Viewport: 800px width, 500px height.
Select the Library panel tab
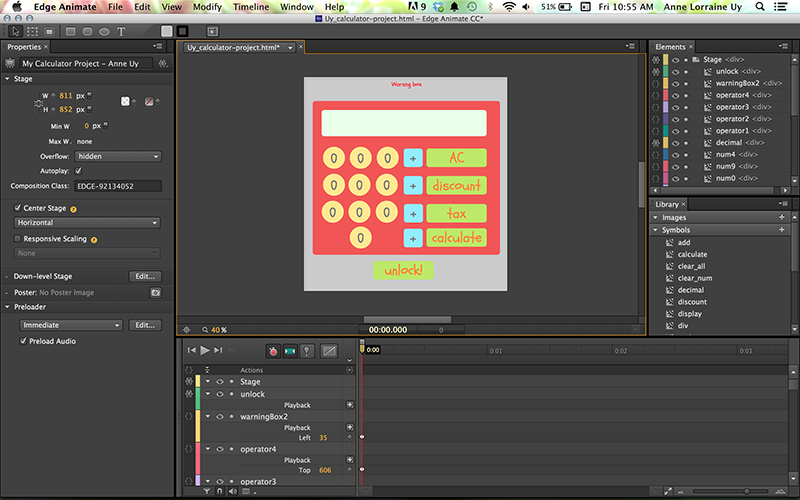666,204
